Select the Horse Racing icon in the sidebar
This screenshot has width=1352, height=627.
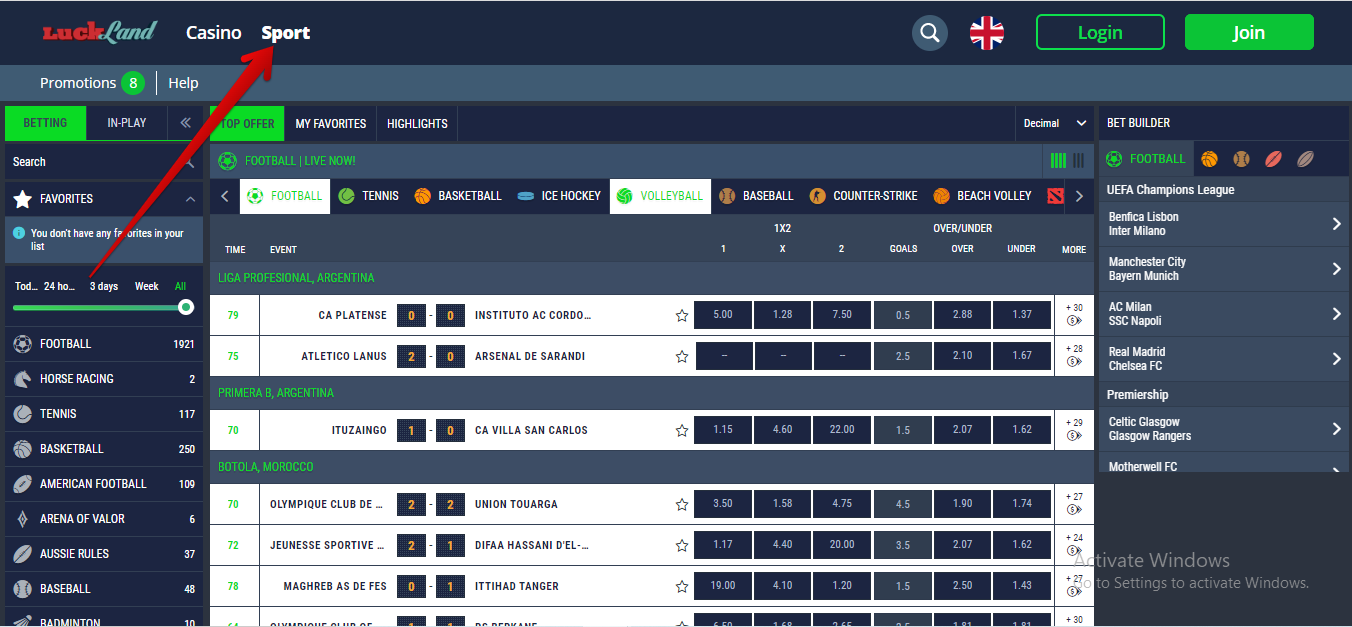[22, 379]
